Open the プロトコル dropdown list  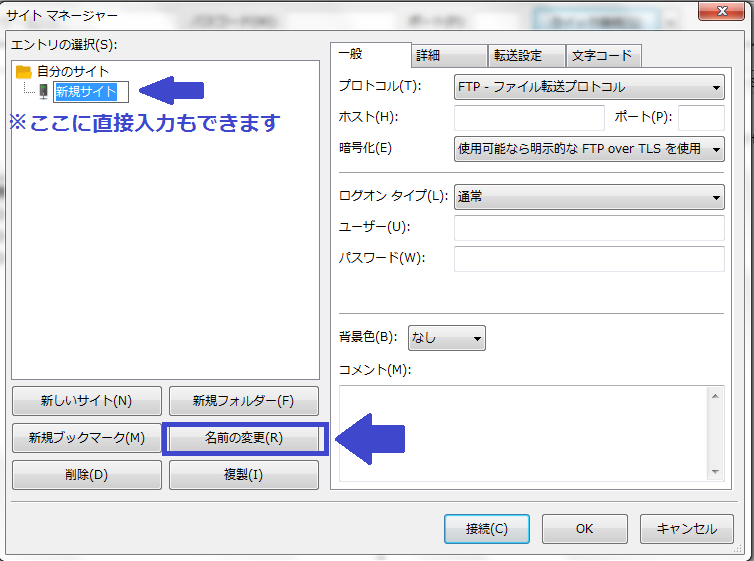pos(589,87)
